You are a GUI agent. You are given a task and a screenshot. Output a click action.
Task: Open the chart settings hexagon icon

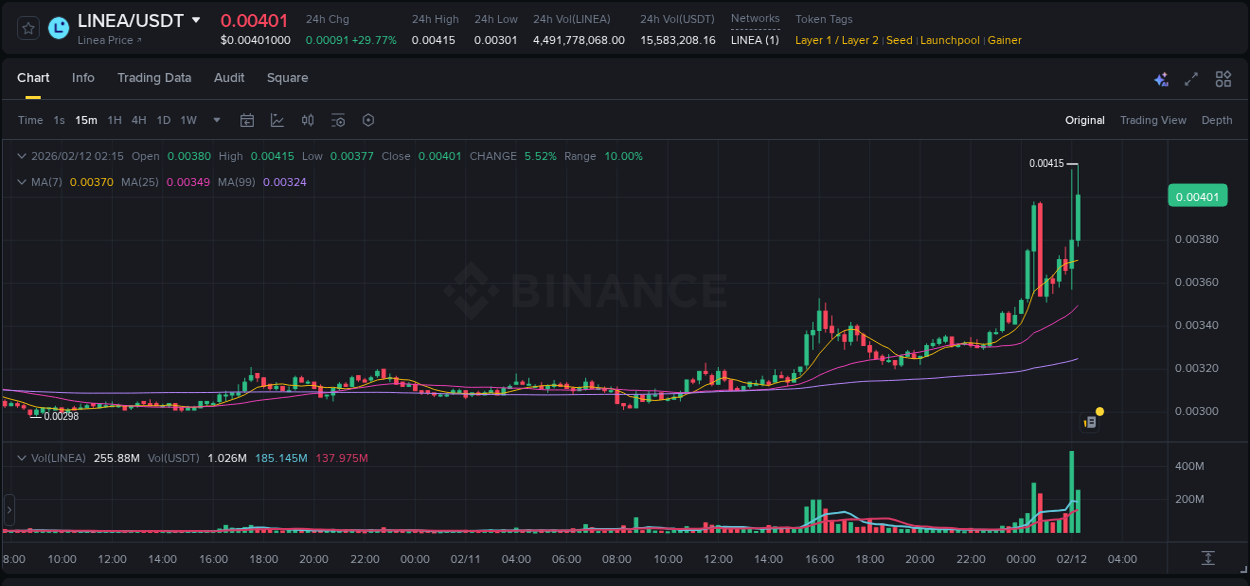pos(368,119)
